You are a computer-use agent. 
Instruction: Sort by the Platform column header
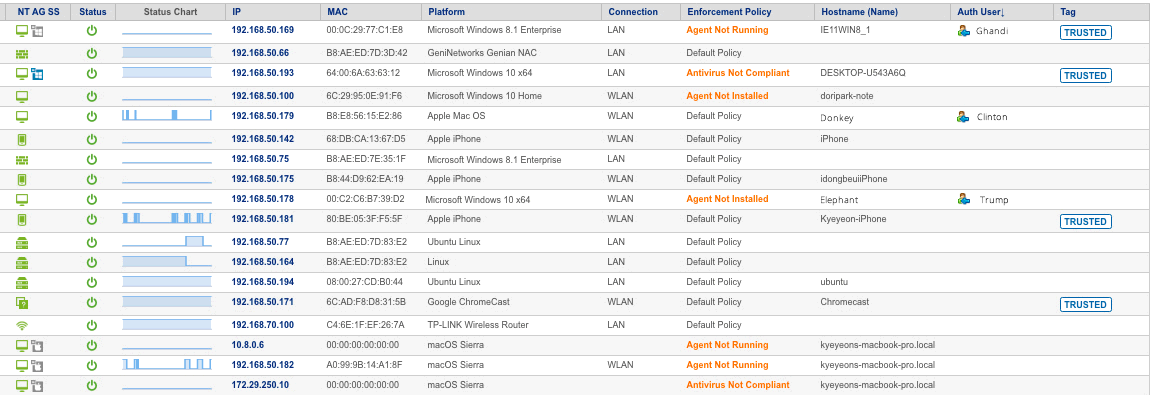point(447,12)
